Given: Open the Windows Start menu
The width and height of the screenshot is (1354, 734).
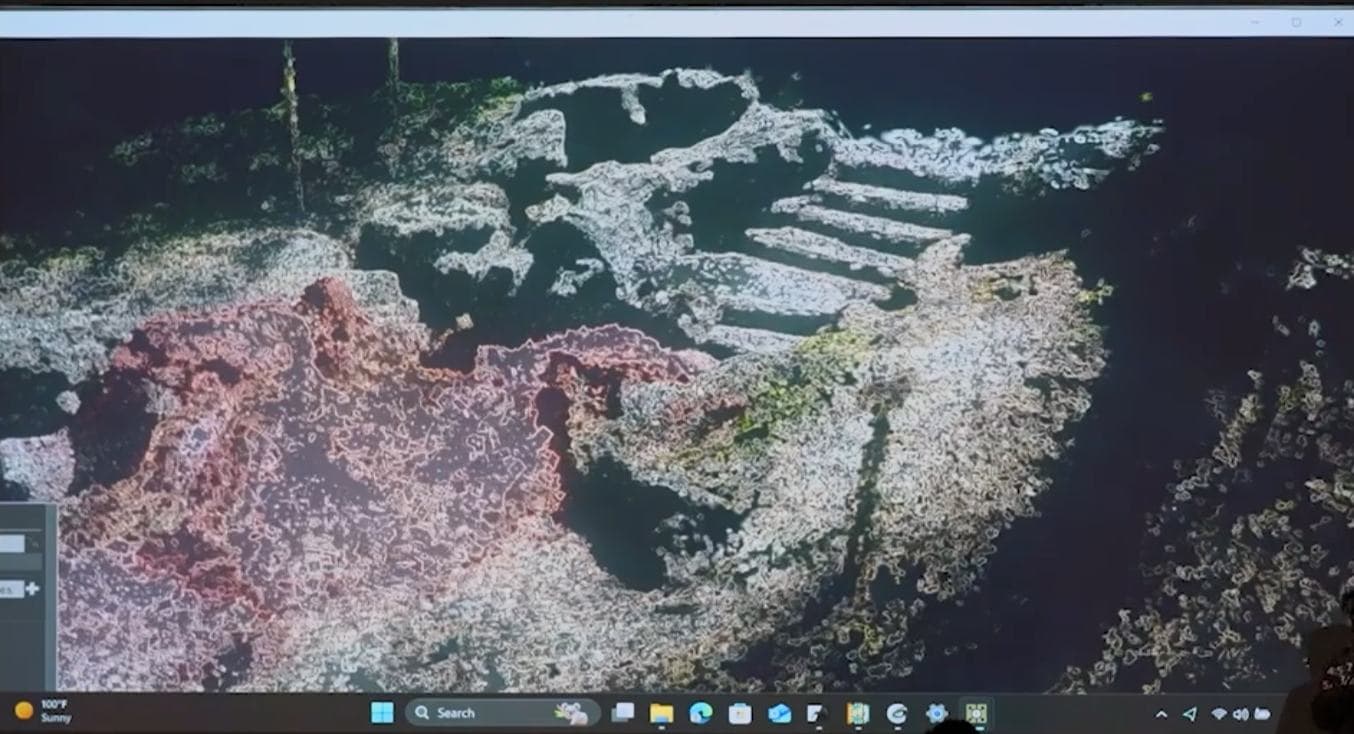Looking at the screenshot, I should (382, 713).
